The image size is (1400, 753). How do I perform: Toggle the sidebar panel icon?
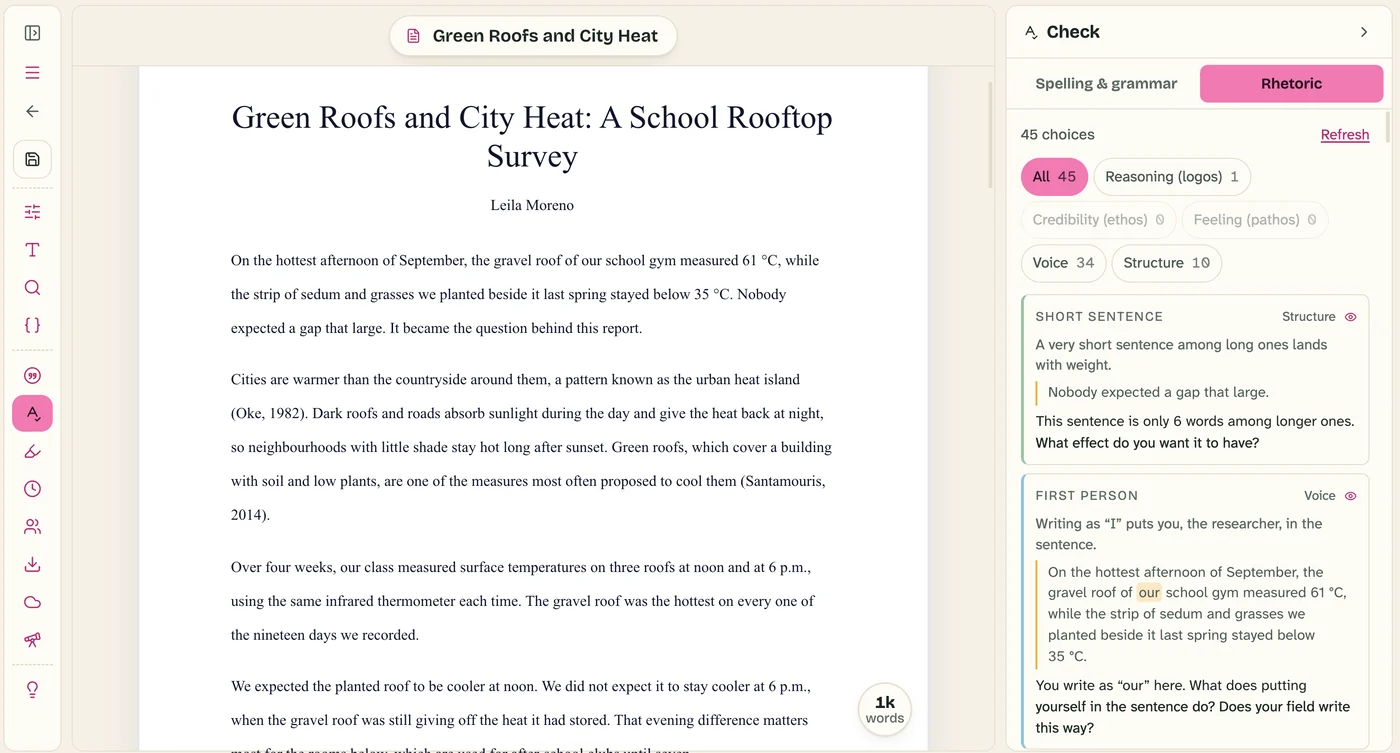point(32,33)
